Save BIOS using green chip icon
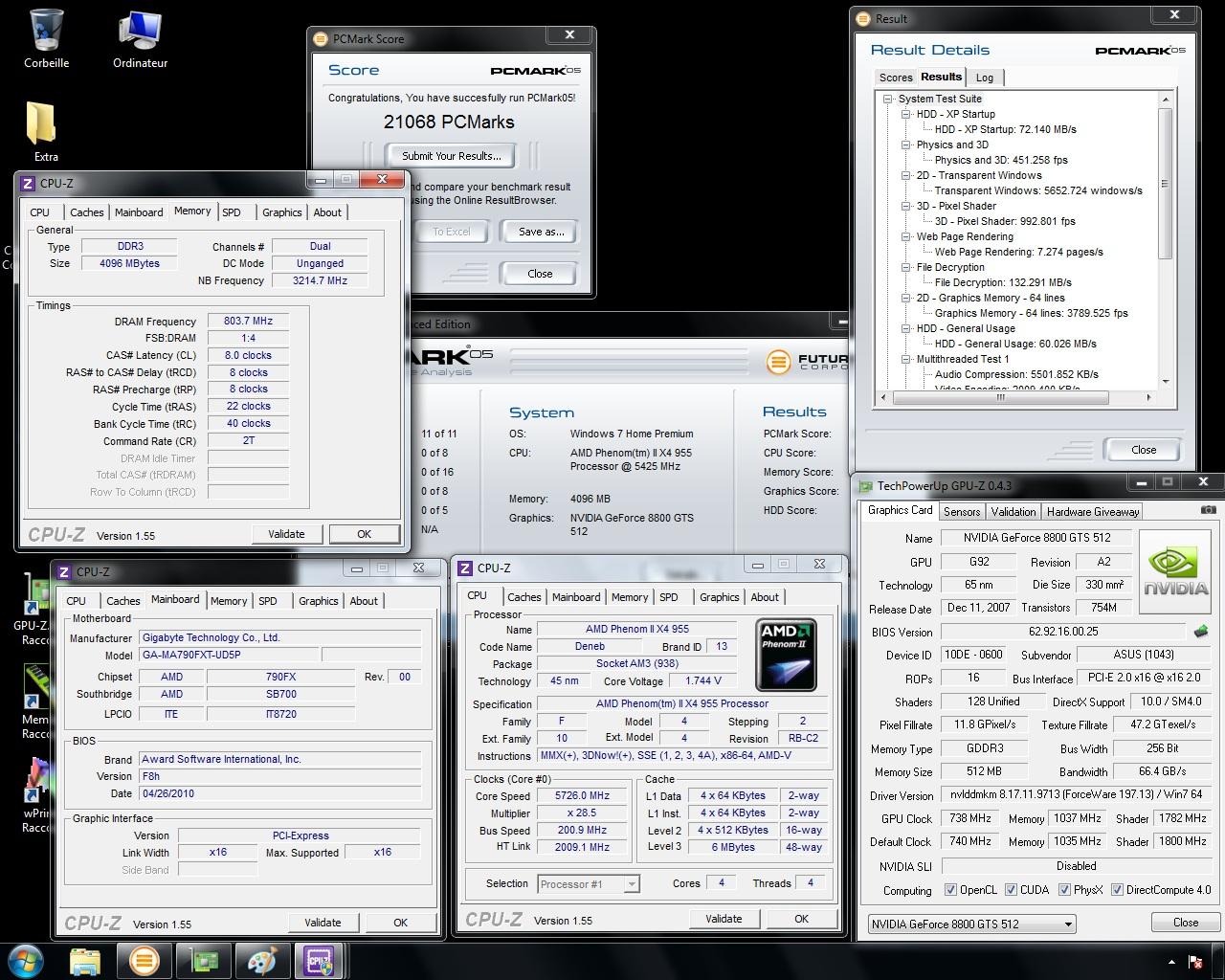The height and width of the screenshot is (980, 1225). click(1201, 632)
